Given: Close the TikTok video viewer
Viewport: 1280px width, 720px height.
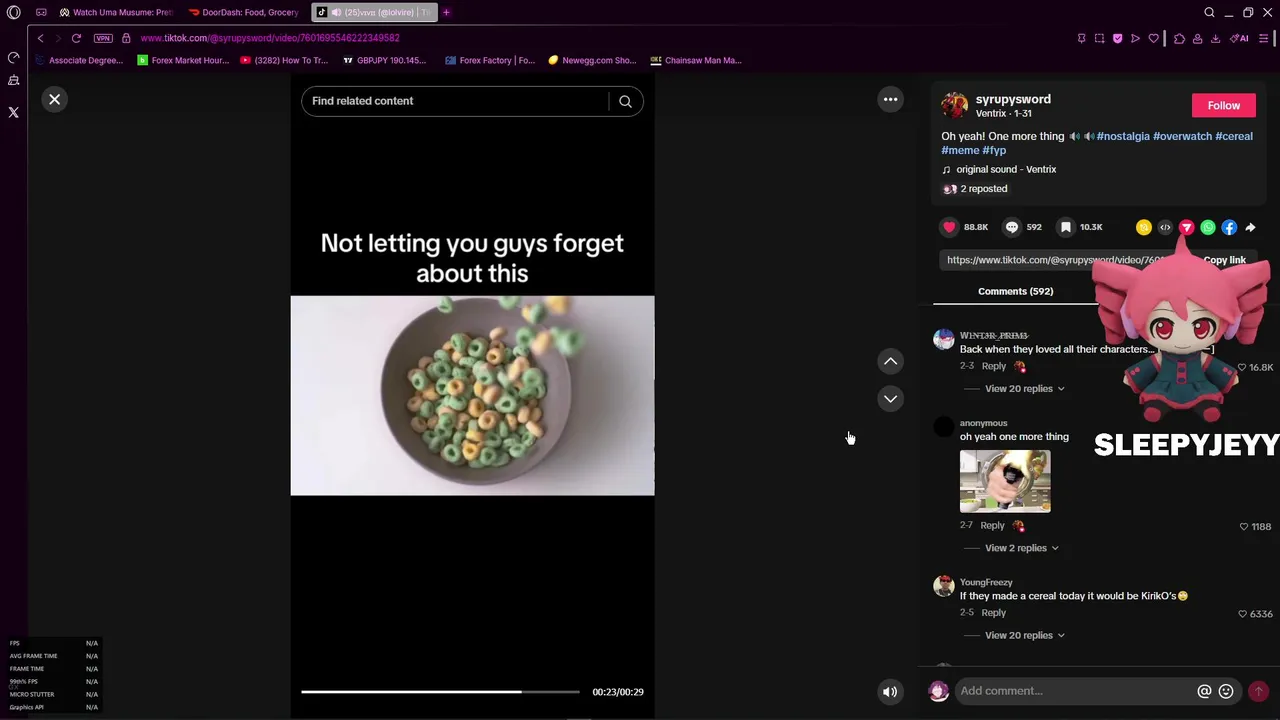Looking at the screenshot, I should click(55, 99).
